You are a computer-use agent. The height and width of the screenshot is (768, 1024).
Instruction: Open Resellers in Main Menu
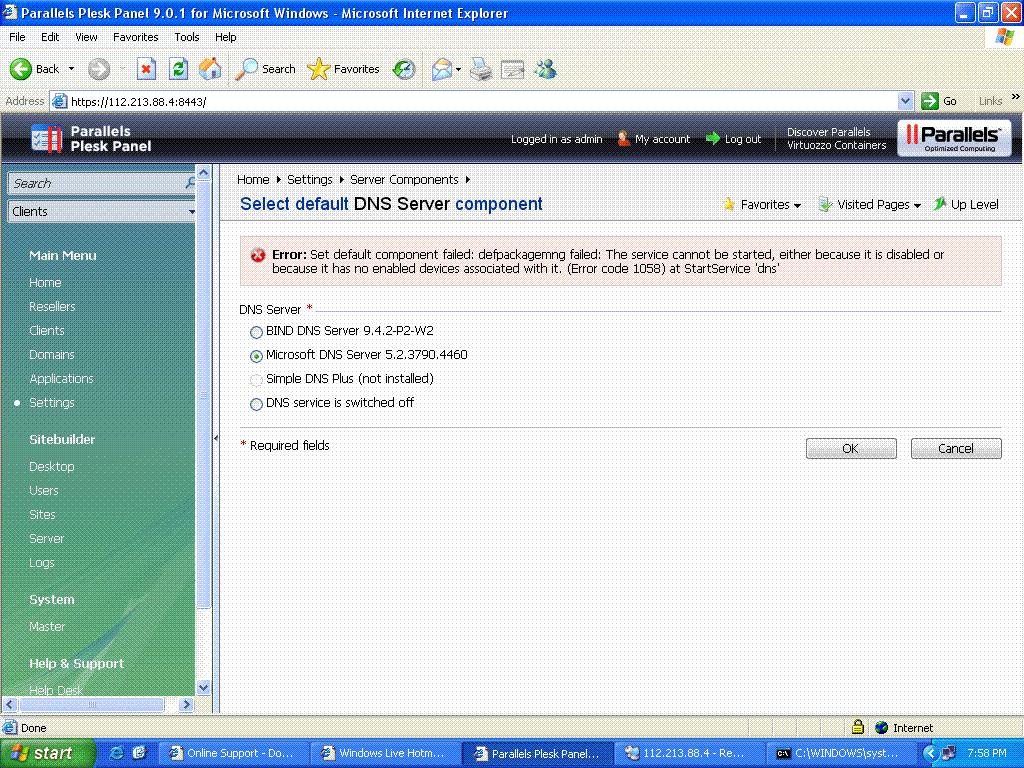[52, 306]
